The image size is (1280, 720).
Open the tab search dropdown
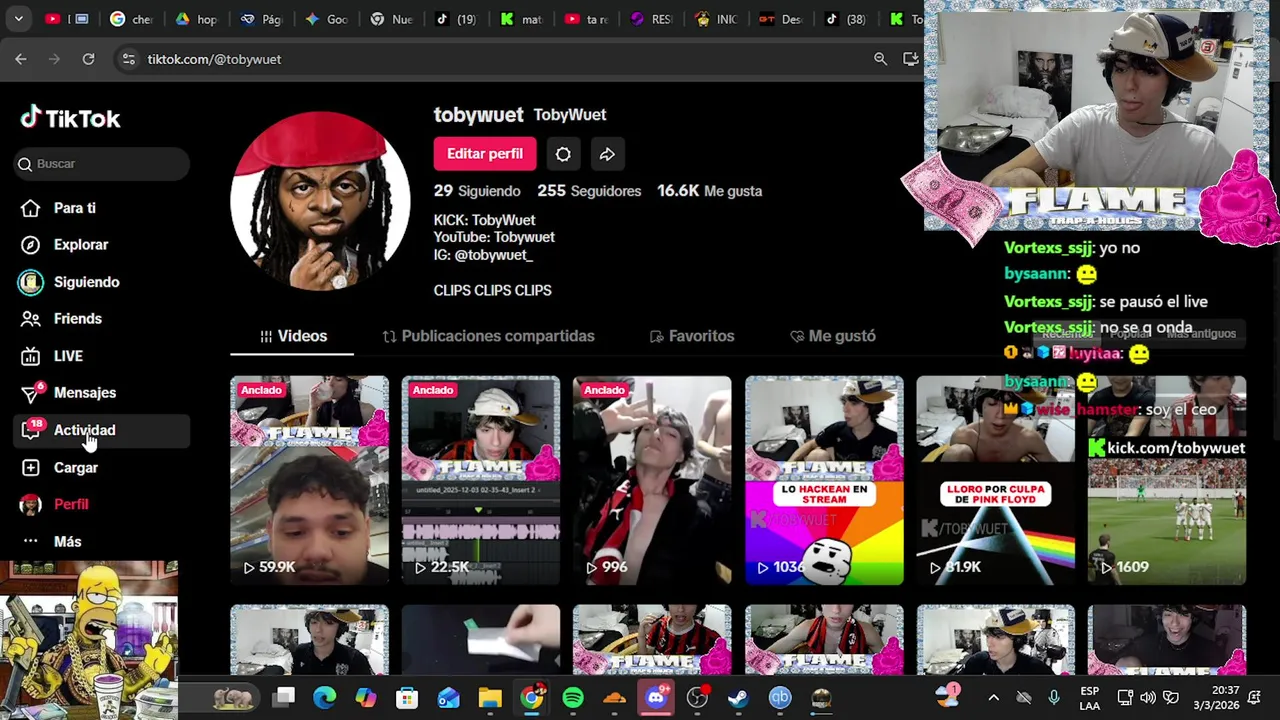[18, 19]
